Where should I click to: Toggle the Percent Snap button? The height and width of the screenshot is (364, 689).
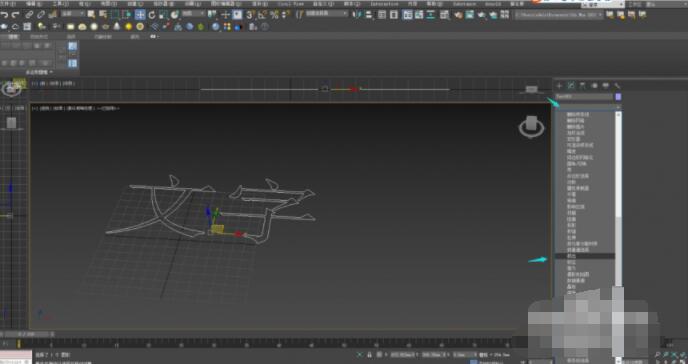pyautogui.click(x=274, y=15)
